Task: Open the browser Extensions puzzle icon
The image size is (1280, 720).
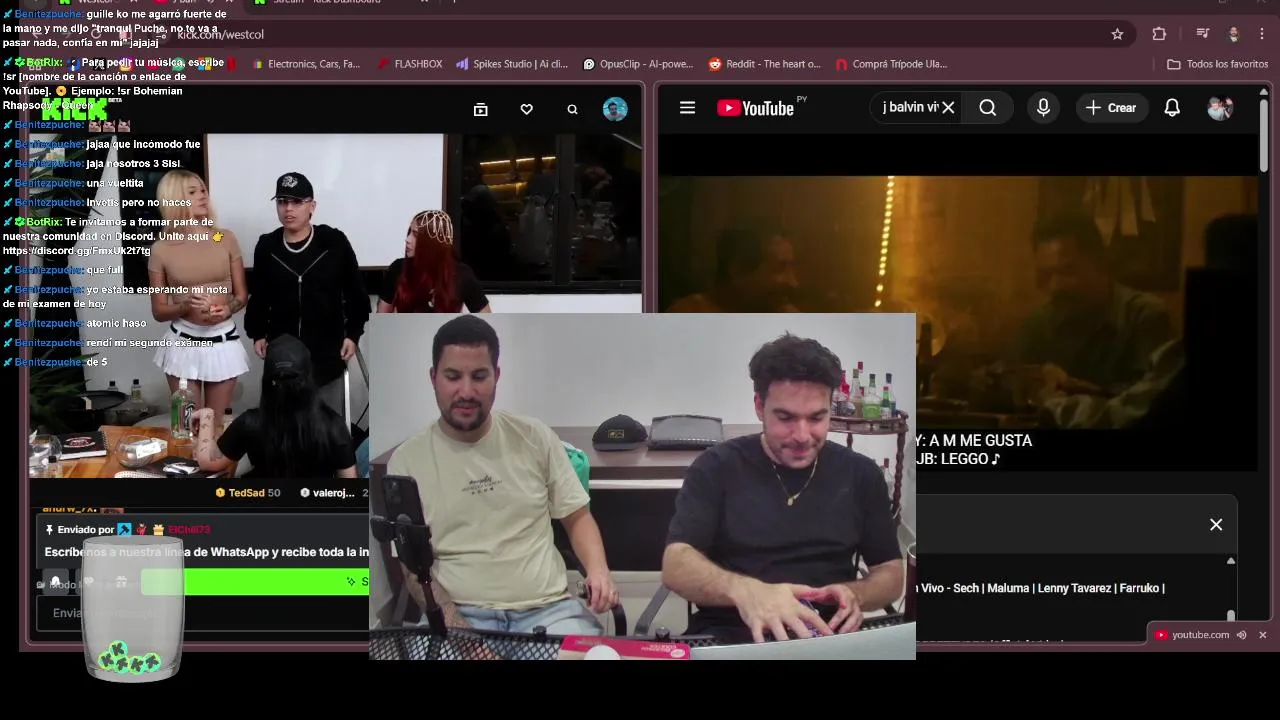Action: 1159,34
